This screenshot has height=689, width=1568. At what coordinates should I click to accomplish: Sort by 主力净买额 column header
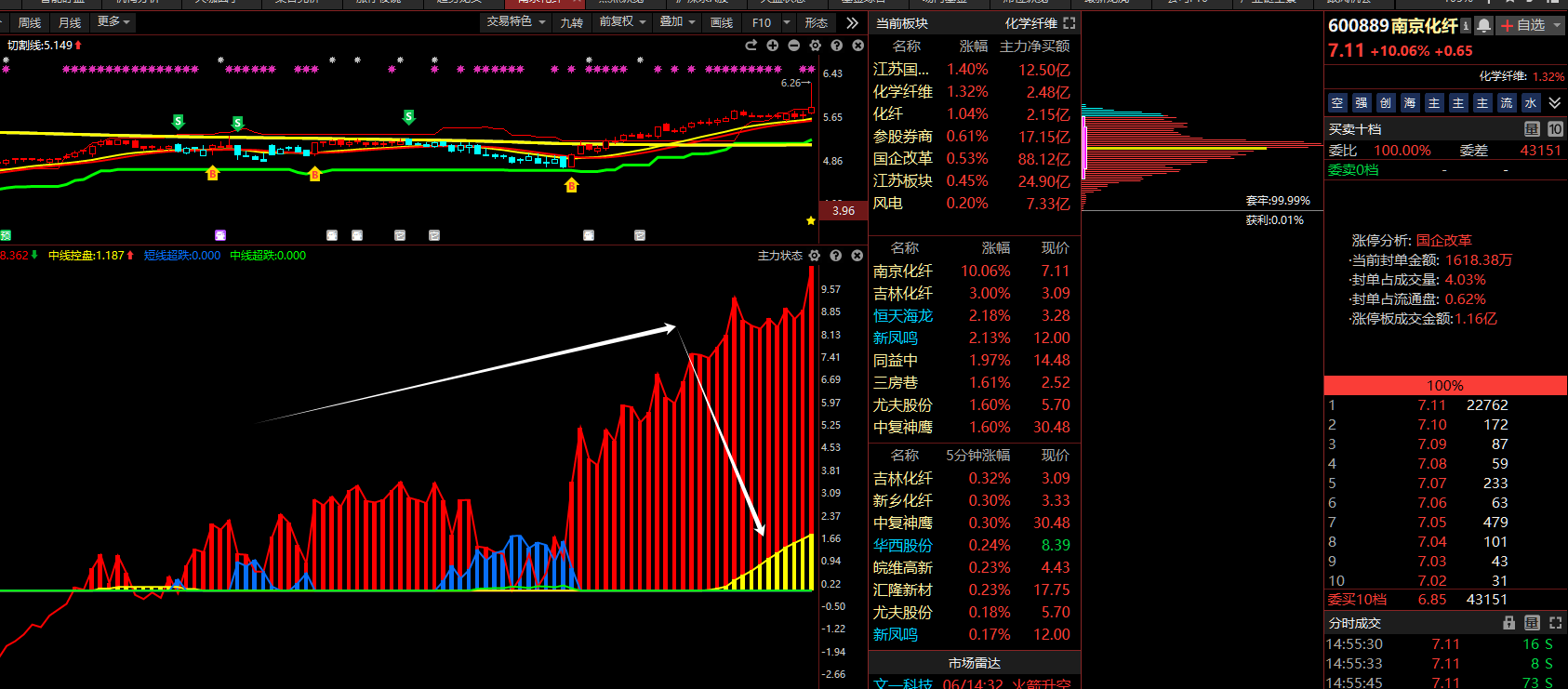pos(1034,46)
